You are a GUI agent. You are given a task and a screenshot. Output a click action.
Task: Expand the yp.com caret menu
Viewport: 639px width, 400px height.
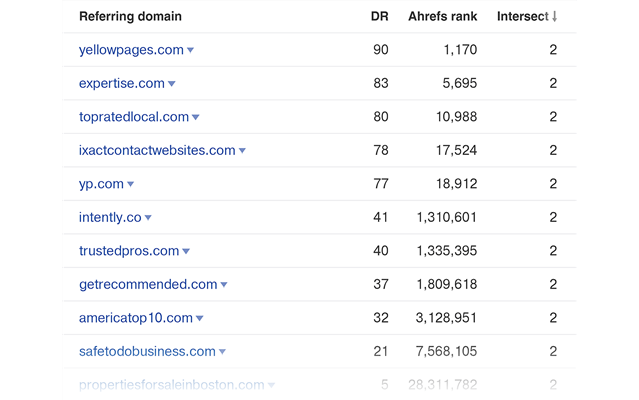point(131,184)
